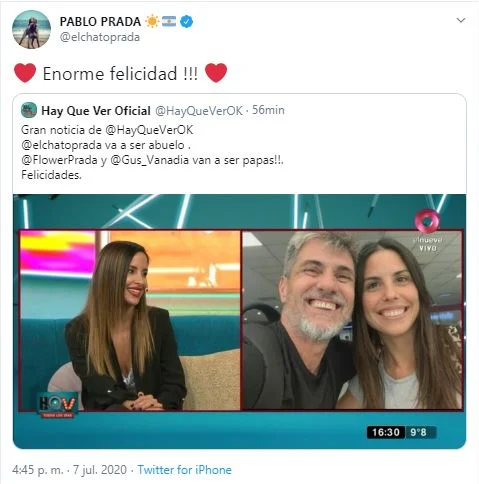Open the right selfie image panel

point(353,320)
